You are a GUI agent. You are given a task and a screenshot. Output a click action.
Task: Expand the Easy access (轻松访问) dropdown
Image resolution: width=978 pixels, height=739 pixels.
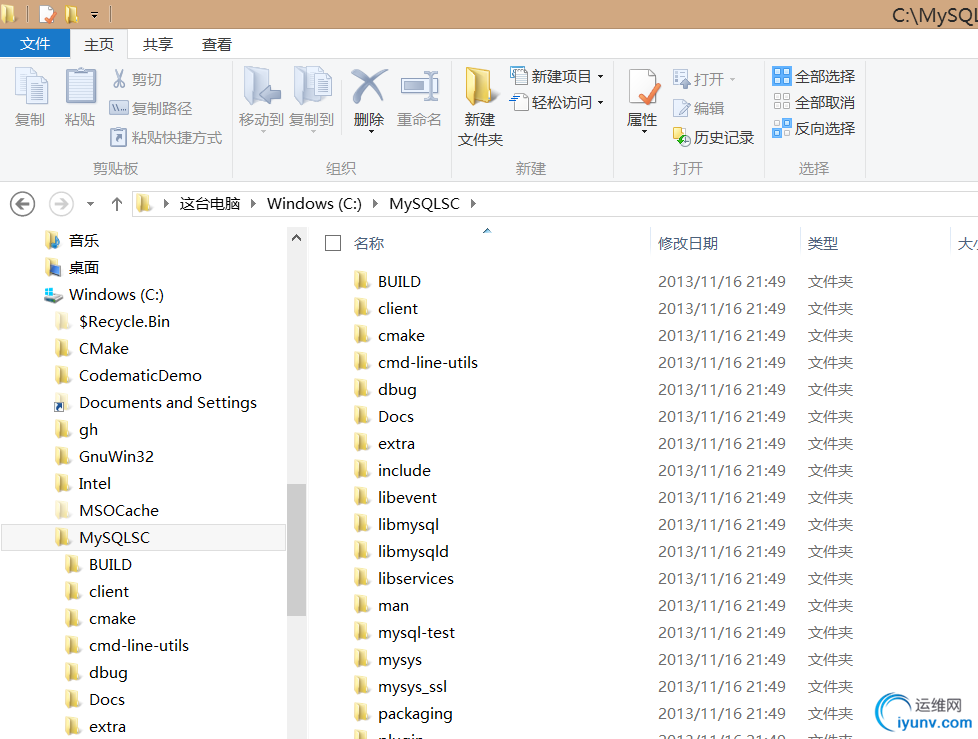click(601, 102)
